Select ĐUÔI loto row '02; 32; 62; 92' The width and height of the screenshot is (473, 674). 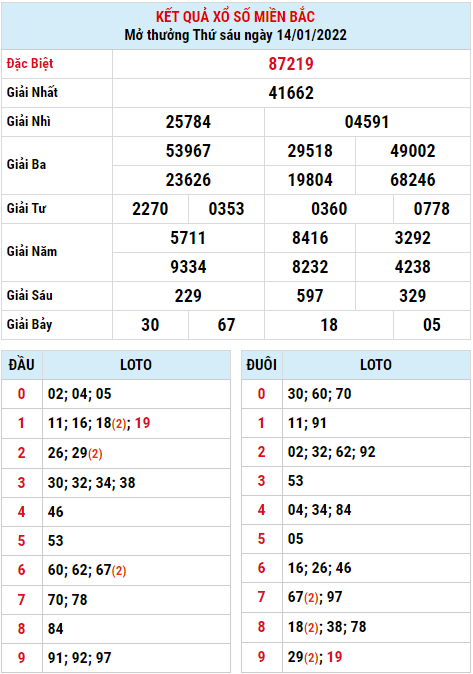point(332,452)
